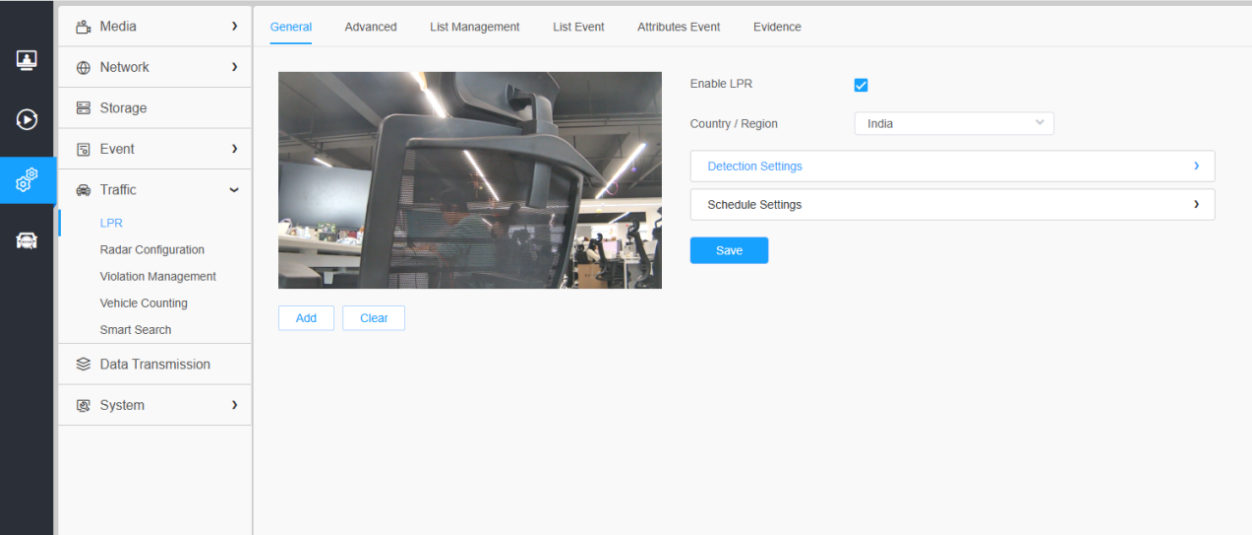Open the Storage menu item
This screenshot has width=1252, height=535.
tap(155, 108)
